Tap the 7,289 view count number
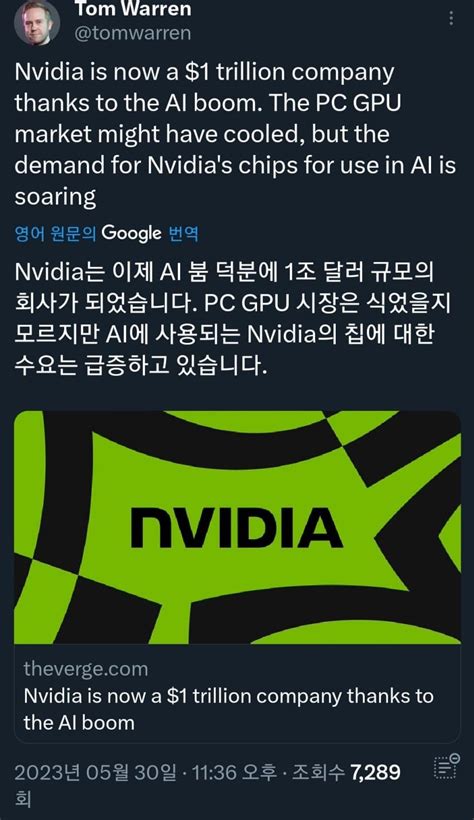 (375, 772)
